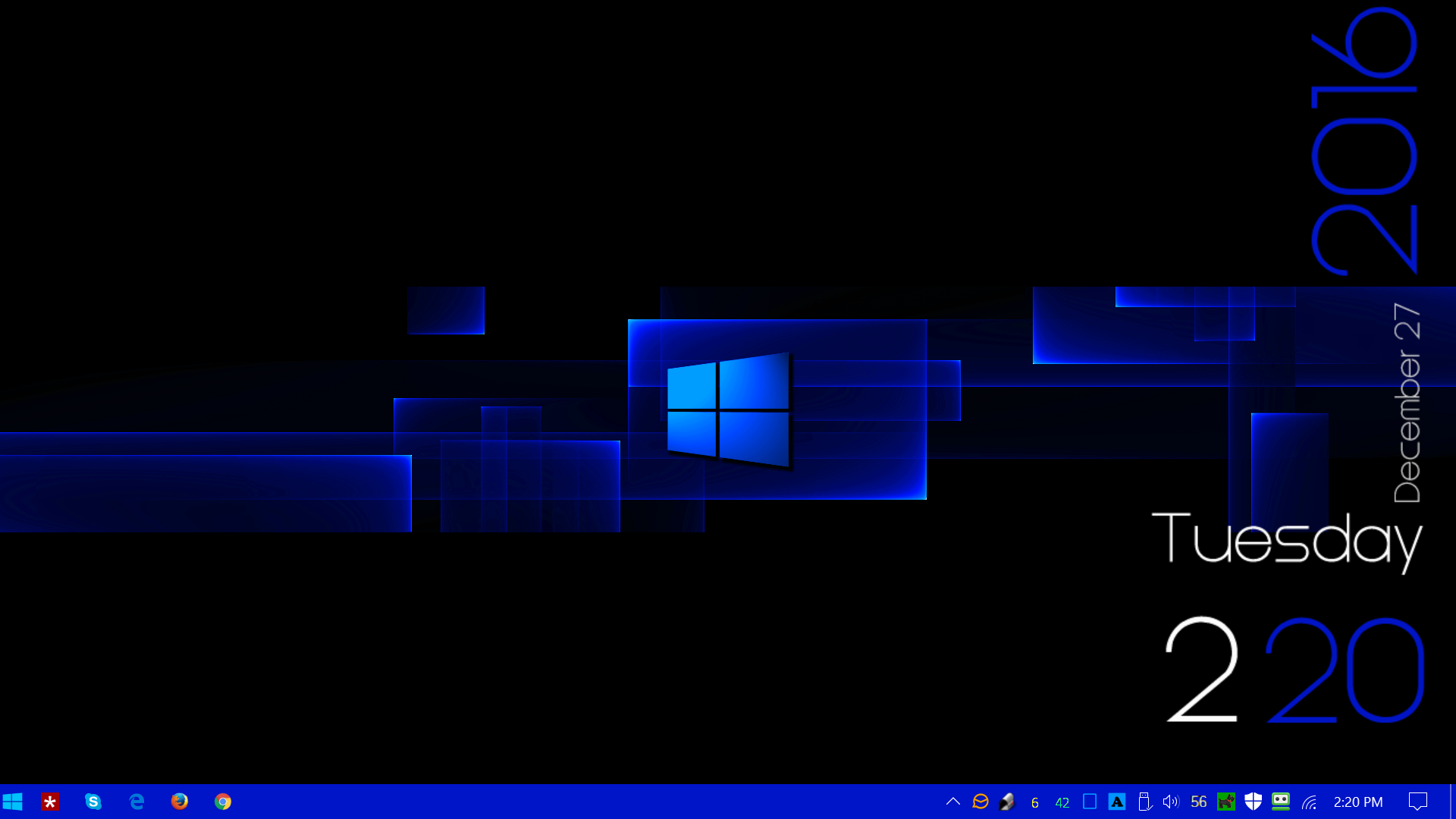Click the yellow 6 tray indicator
This screenshot has width=1456, height=819.
pos(1035,802)
